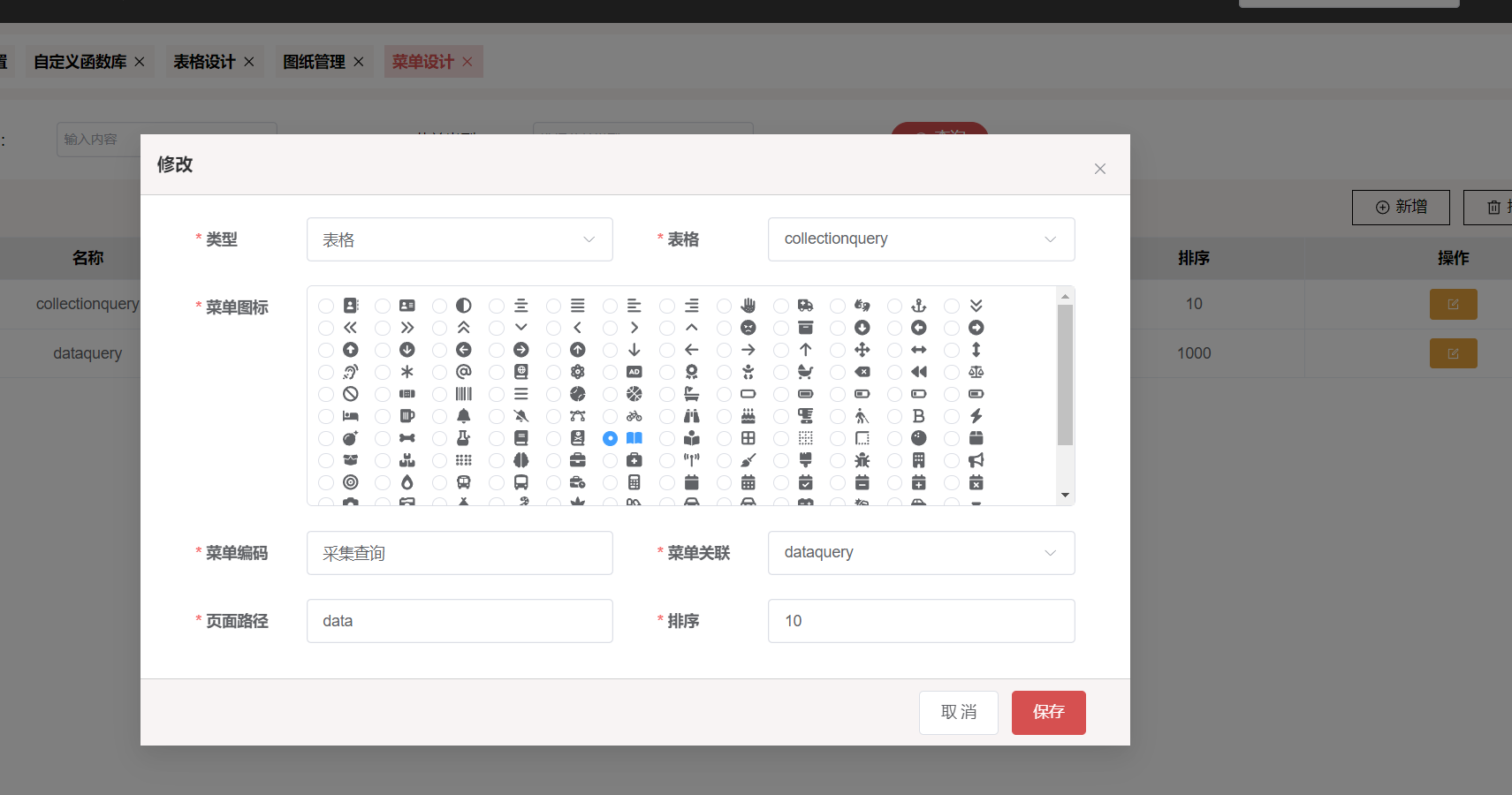Screen dimensions: 1512x795
Task: Select radio button beside the briefcase icon
Action: 553,460
